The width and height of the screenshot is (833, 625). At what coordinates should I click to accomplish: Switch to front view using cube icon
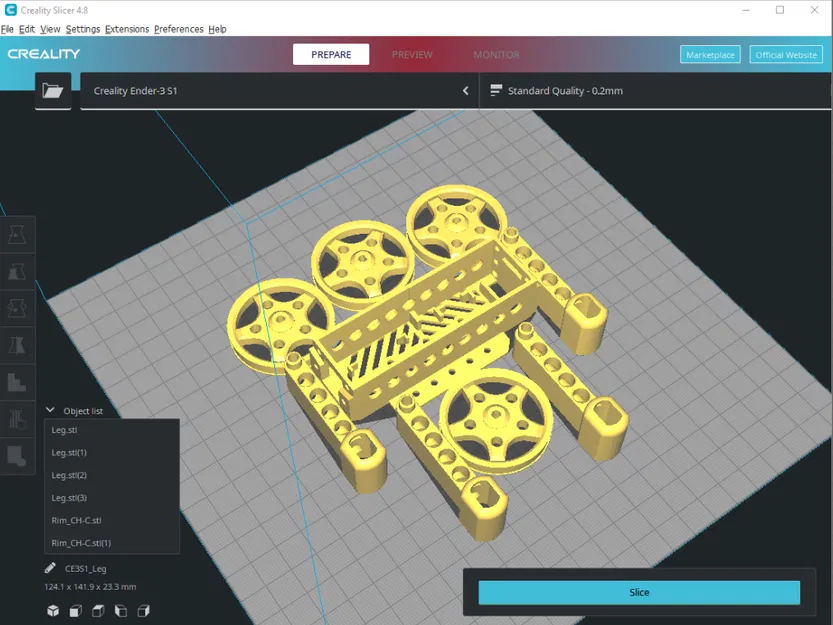click(75, 610)
